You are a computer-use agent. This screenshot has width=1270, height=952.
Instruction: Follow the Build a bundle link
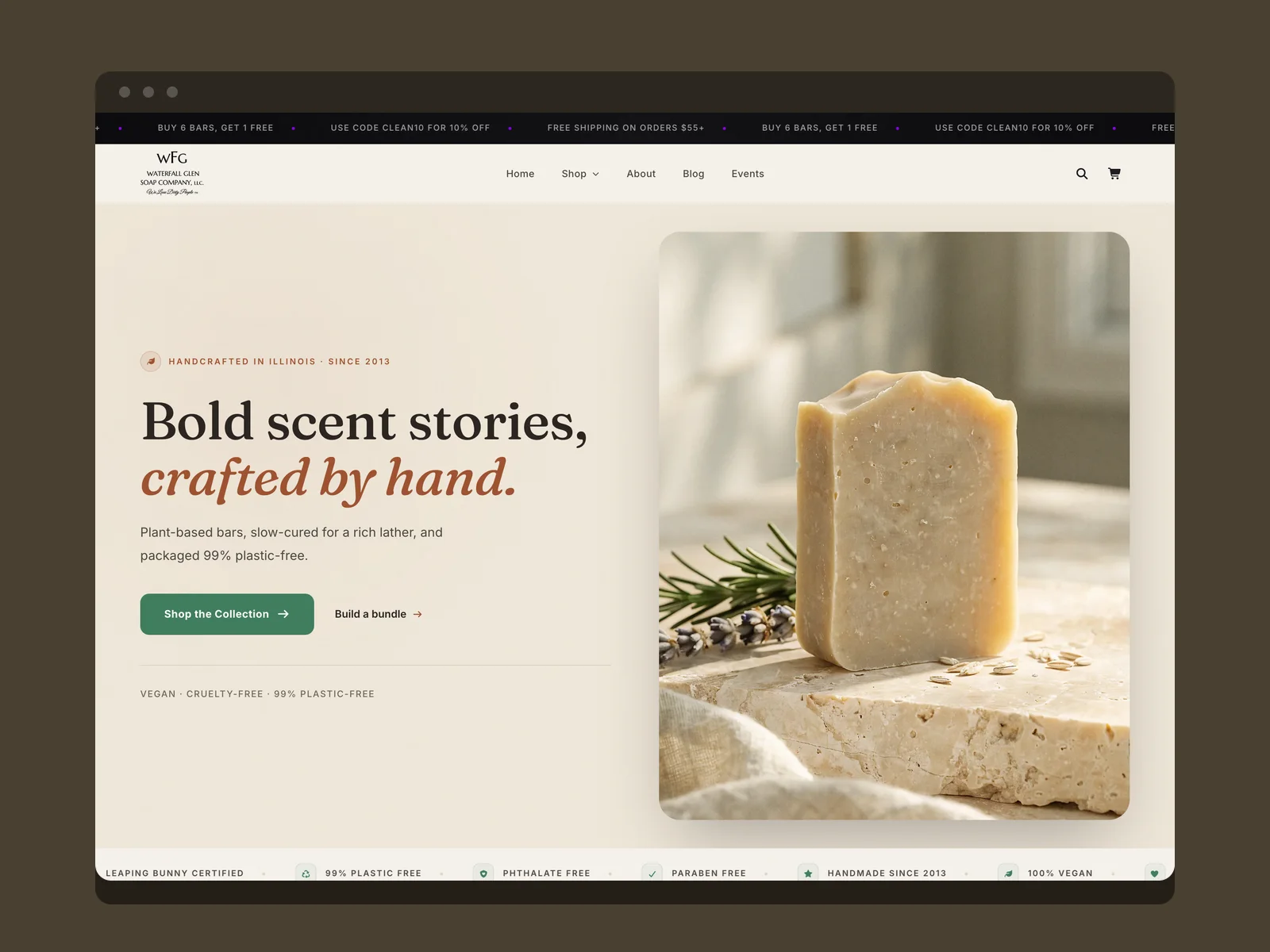coord(379,614)
